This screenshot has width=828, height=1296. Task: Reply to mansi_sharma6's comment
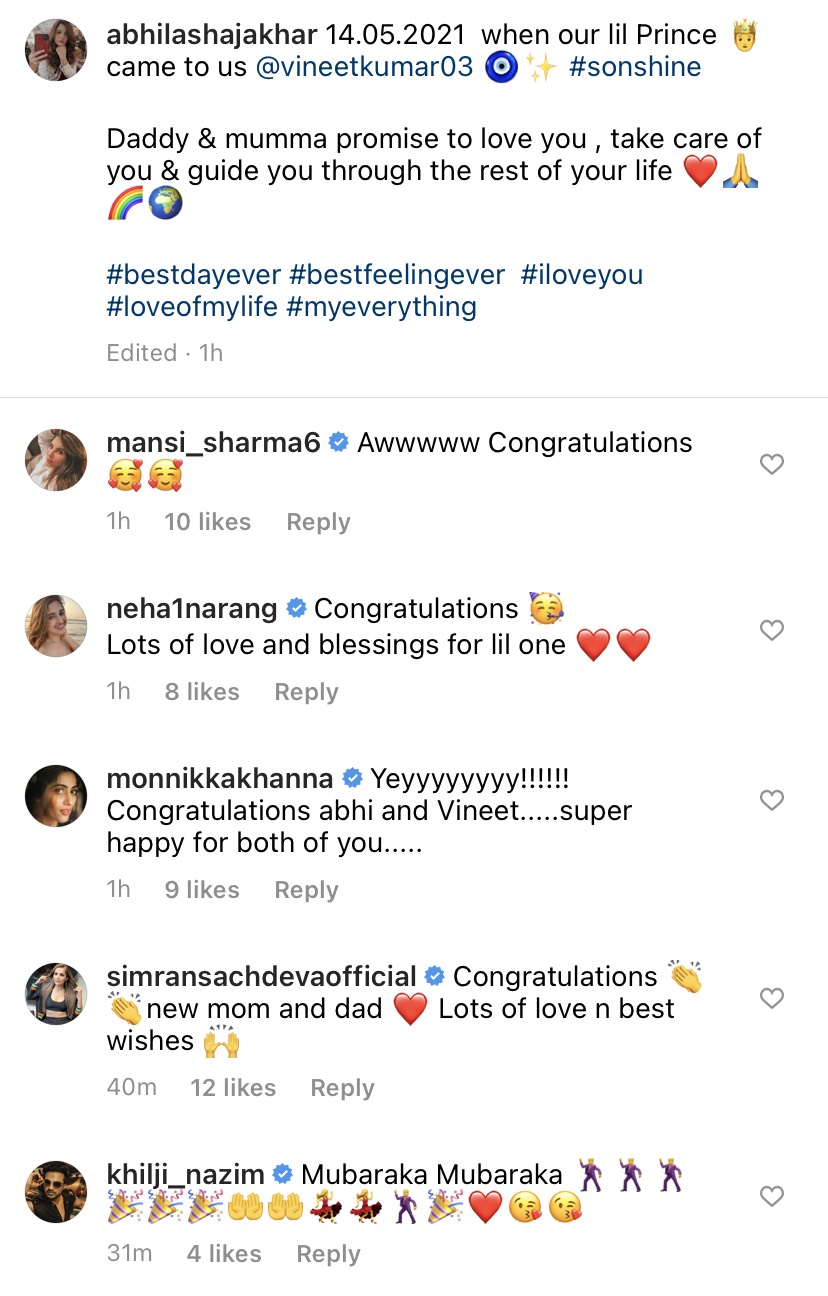click(x=318, y=522)
